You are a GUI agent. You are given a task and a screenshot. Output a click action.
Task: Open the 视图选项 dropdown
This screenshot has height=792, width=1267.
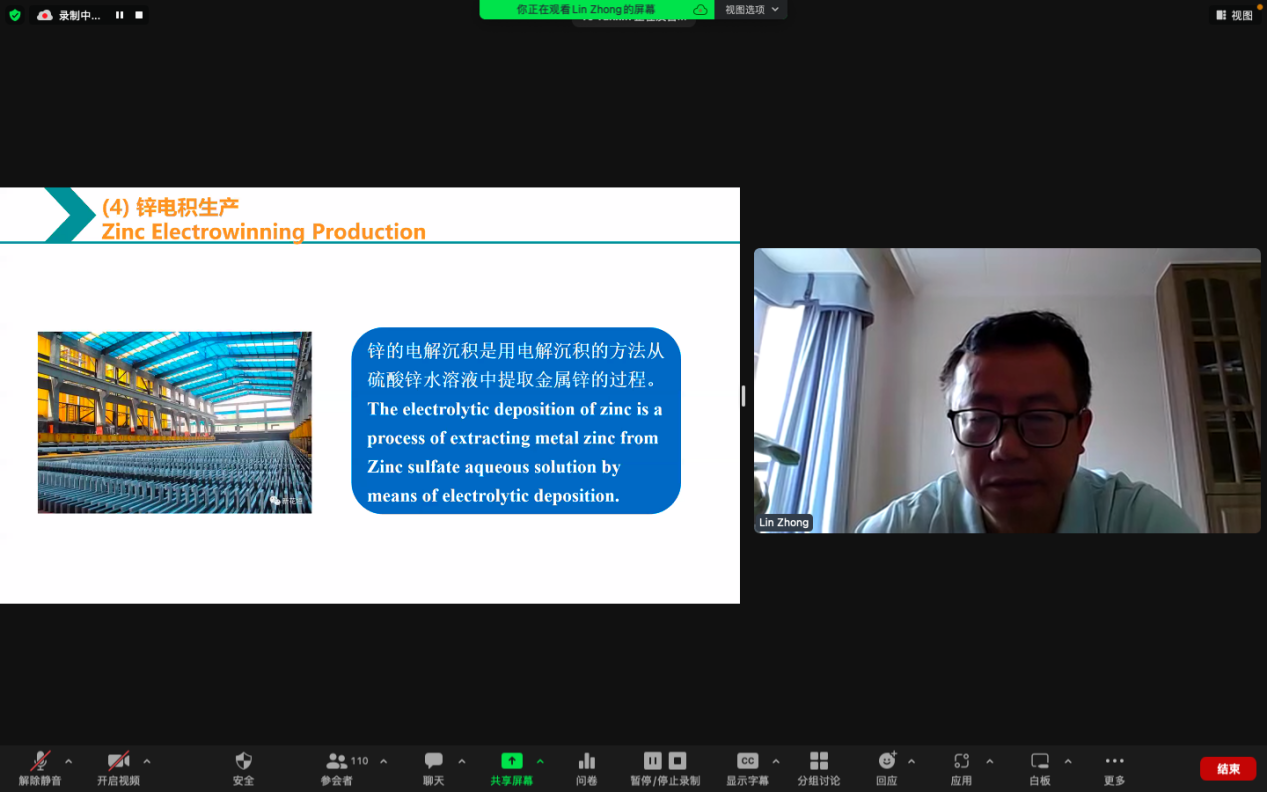point(752,9)
